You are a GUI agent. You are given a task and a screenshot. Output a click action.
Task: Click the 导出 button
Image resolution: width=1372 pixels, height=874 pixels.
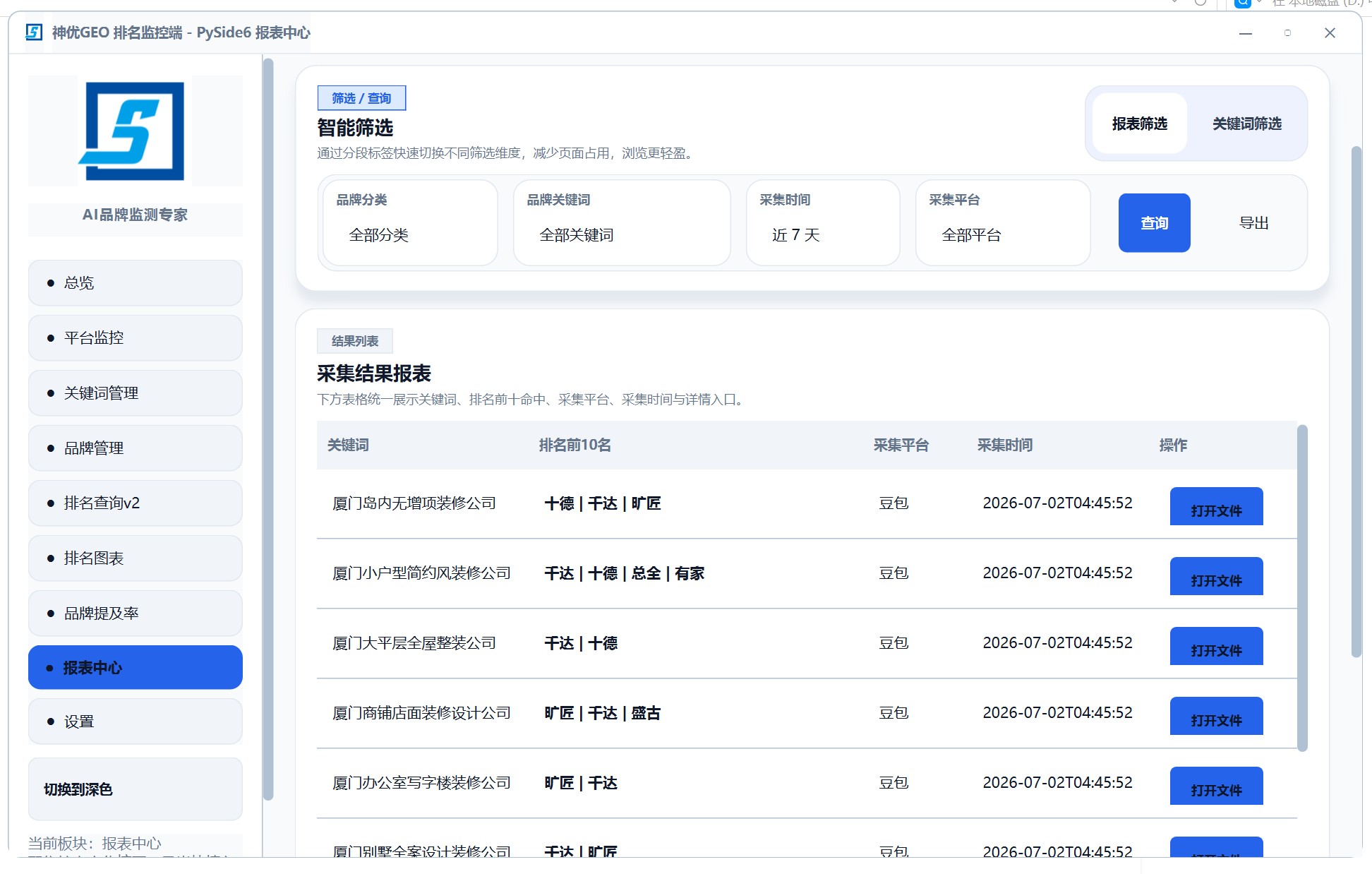click(1253, 223)
